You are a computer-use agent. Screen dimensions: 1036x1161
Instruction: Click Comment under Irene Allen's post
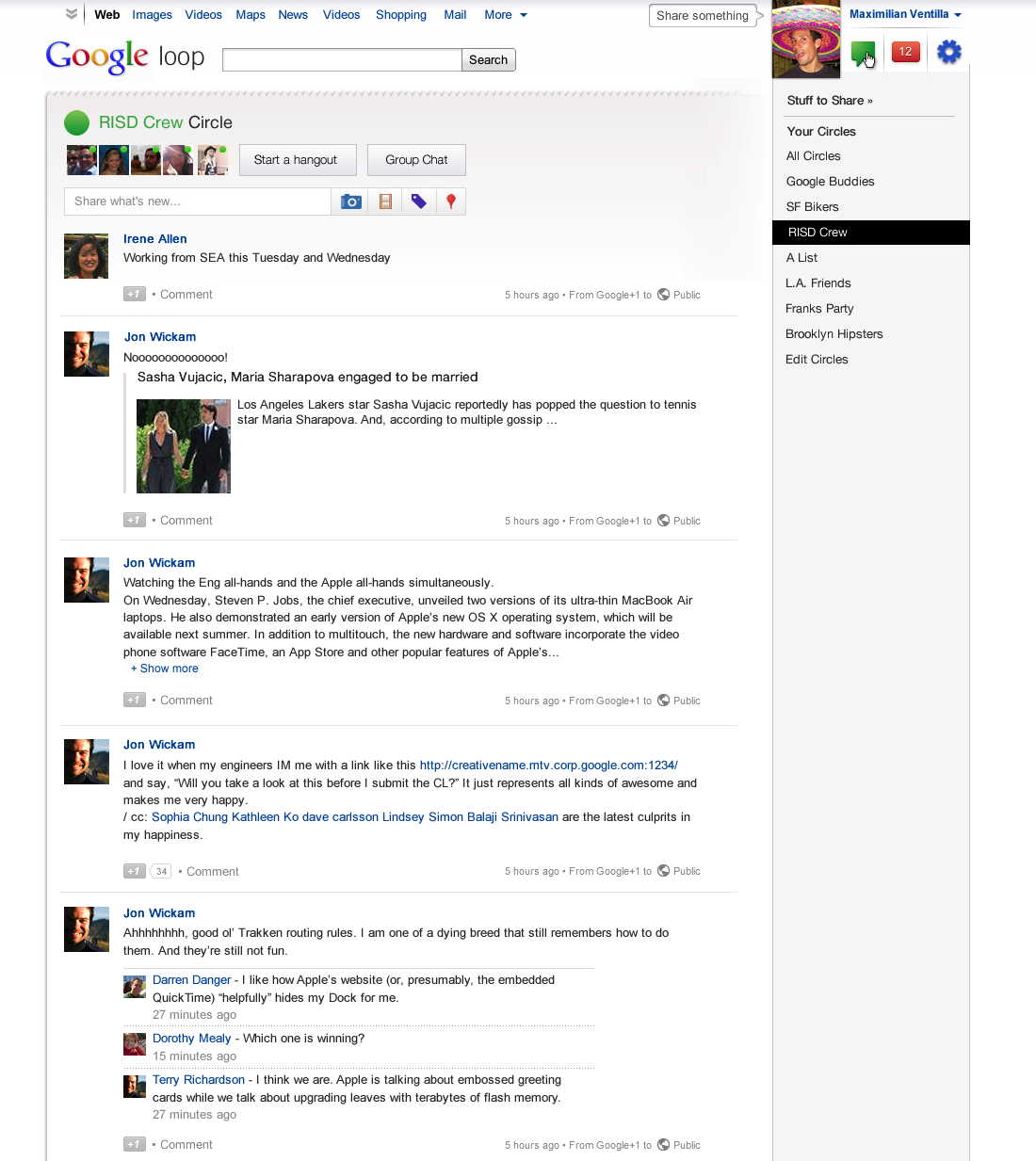(x=186, y=295)
